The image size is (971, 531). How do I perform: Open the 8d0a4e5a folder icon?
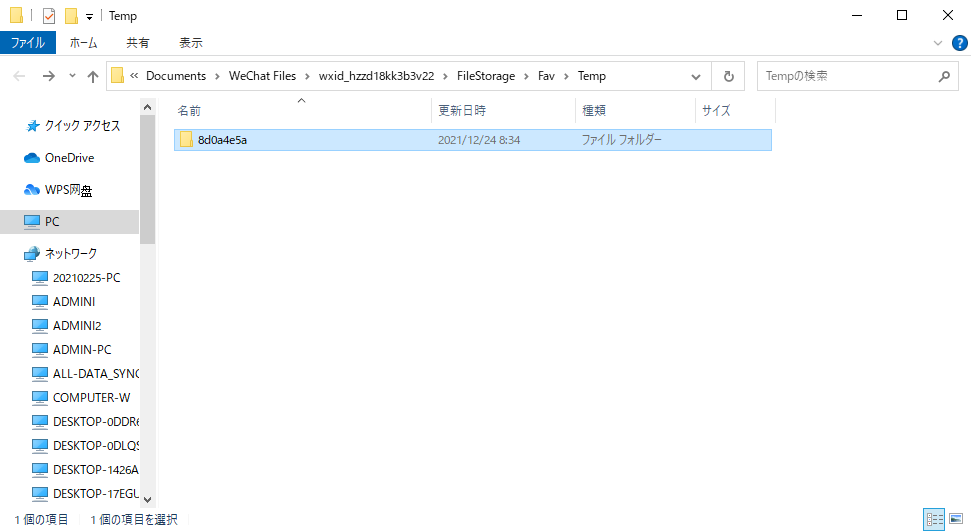(185, 140)
